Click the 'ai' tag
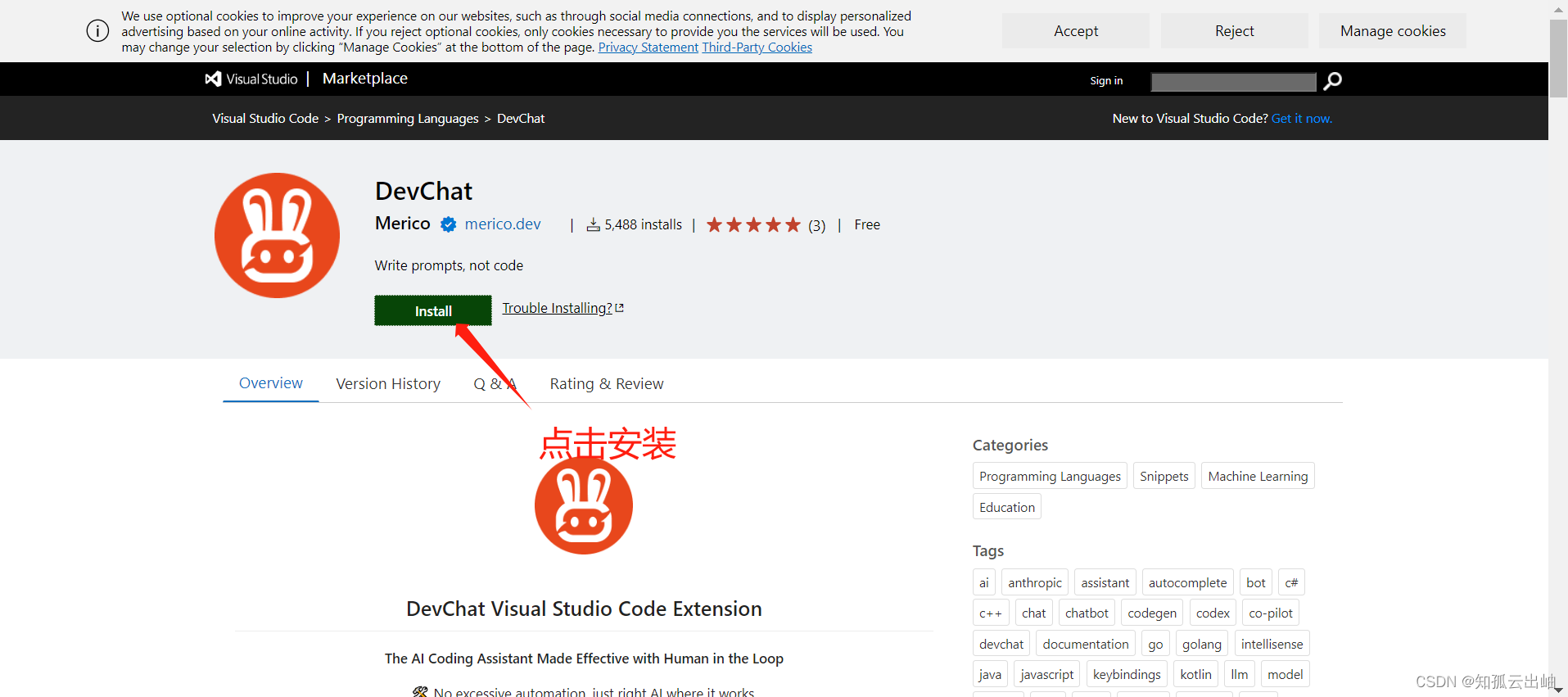The image size is (1568, 697). pos(984,582)
